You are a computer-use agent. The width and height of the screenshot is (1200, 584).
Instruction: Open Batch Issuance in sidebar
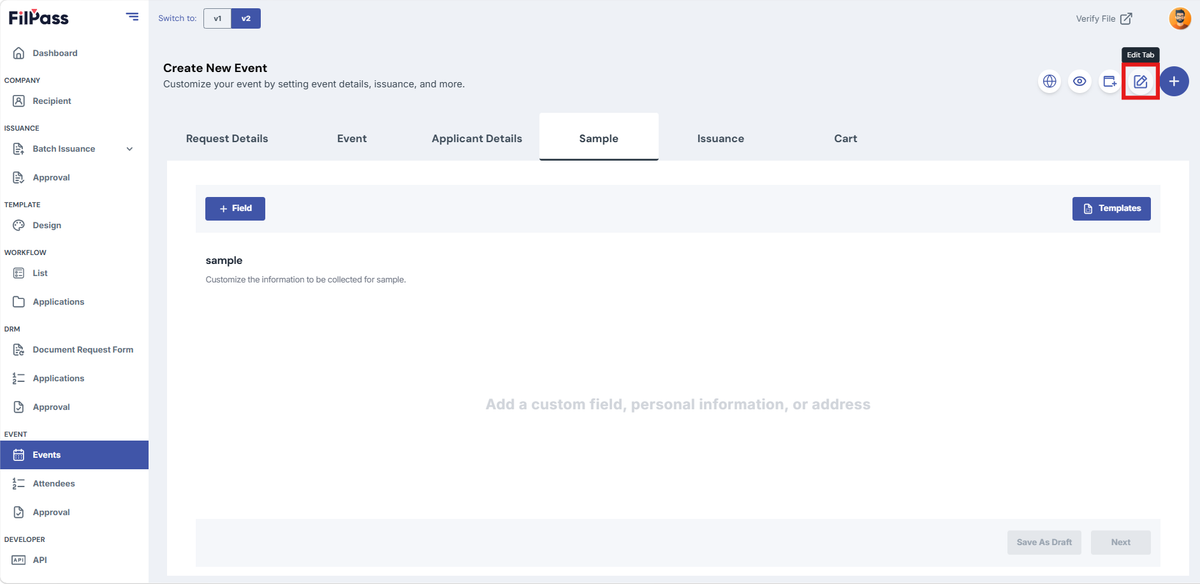click(64, 149)
